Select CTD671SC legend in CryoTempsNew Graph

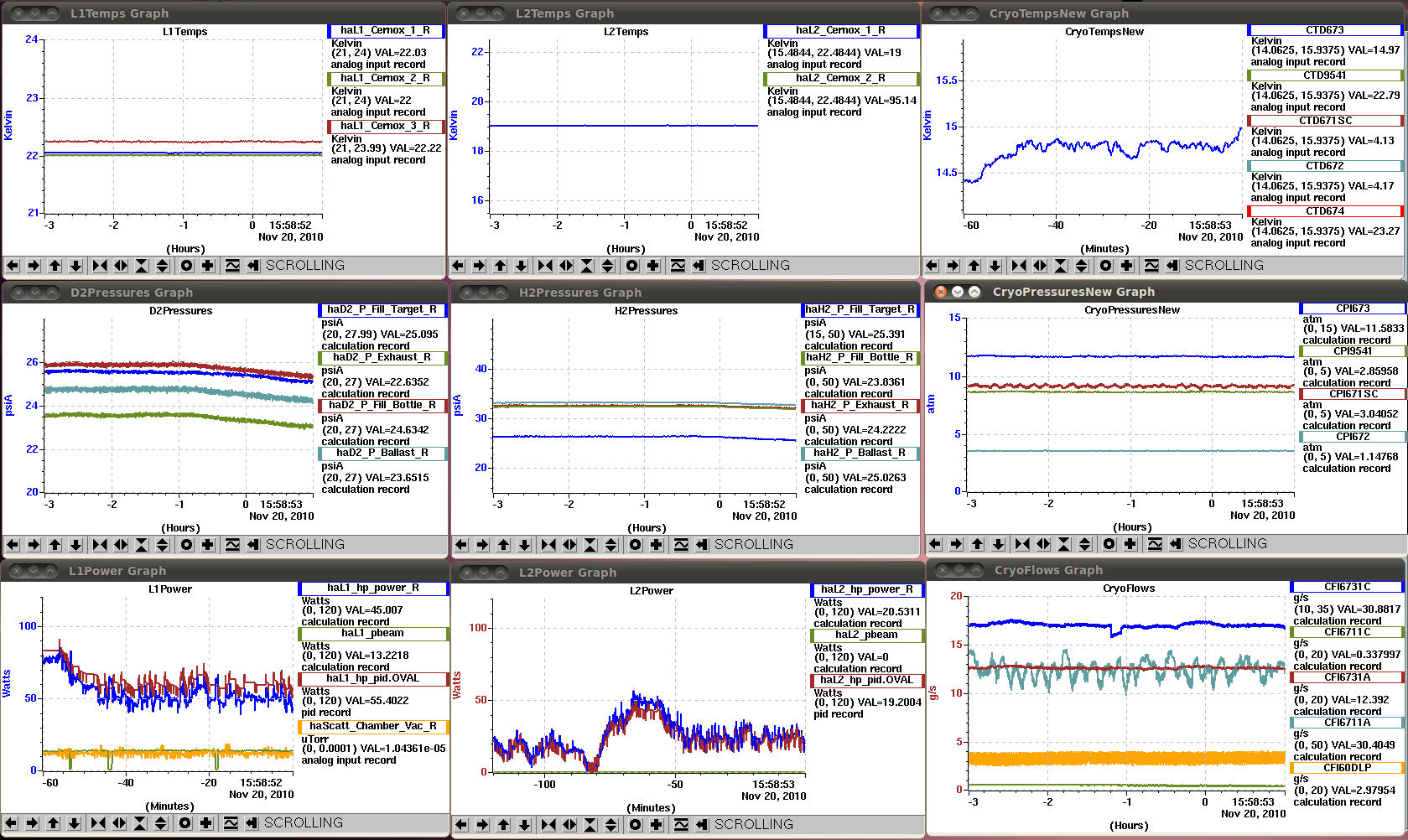(x=1325, y=121)
